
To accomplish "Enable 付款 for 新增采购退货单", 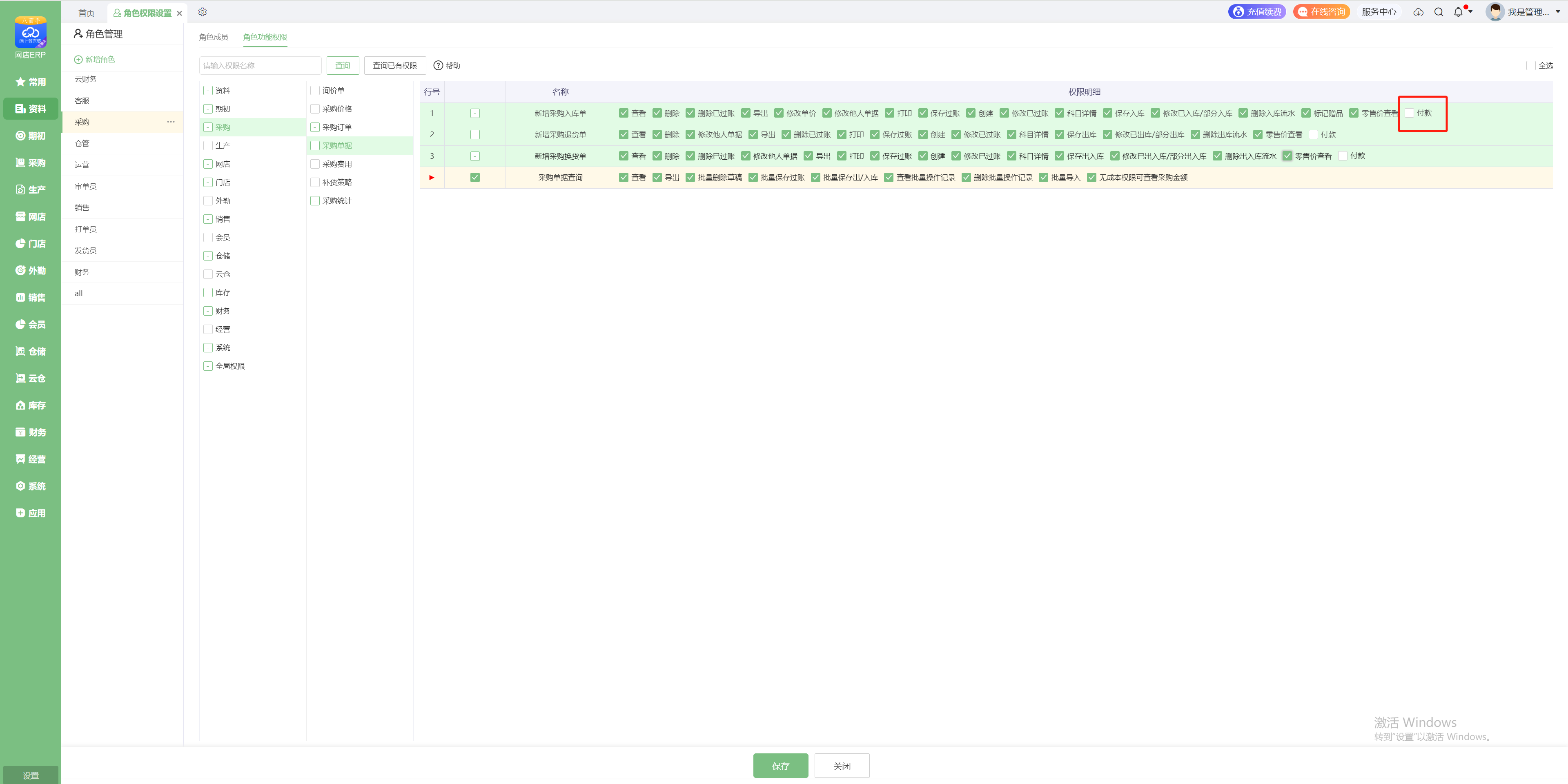I will [1314, 134].
